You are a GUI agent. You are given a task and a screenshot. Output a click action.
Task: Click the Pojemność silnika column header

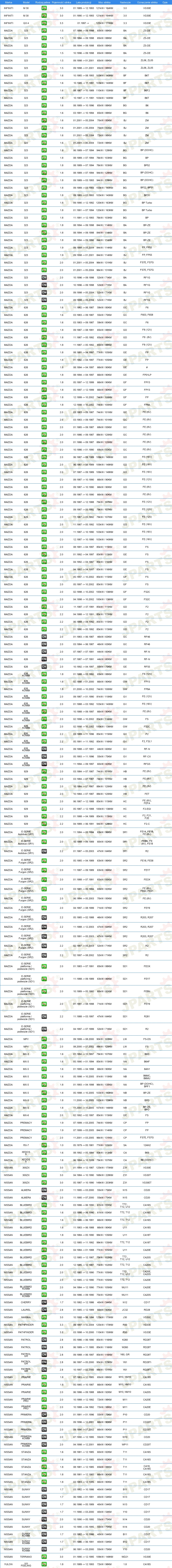click(x=61, y=2)
